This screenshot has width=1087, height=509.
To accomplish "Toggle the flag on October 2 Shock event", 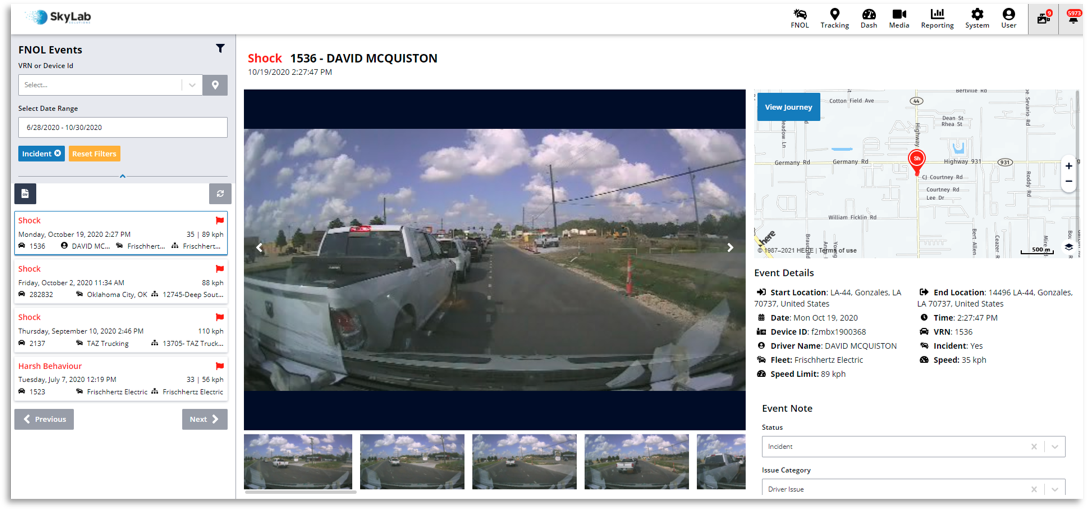I will click(x=219, y=269).
